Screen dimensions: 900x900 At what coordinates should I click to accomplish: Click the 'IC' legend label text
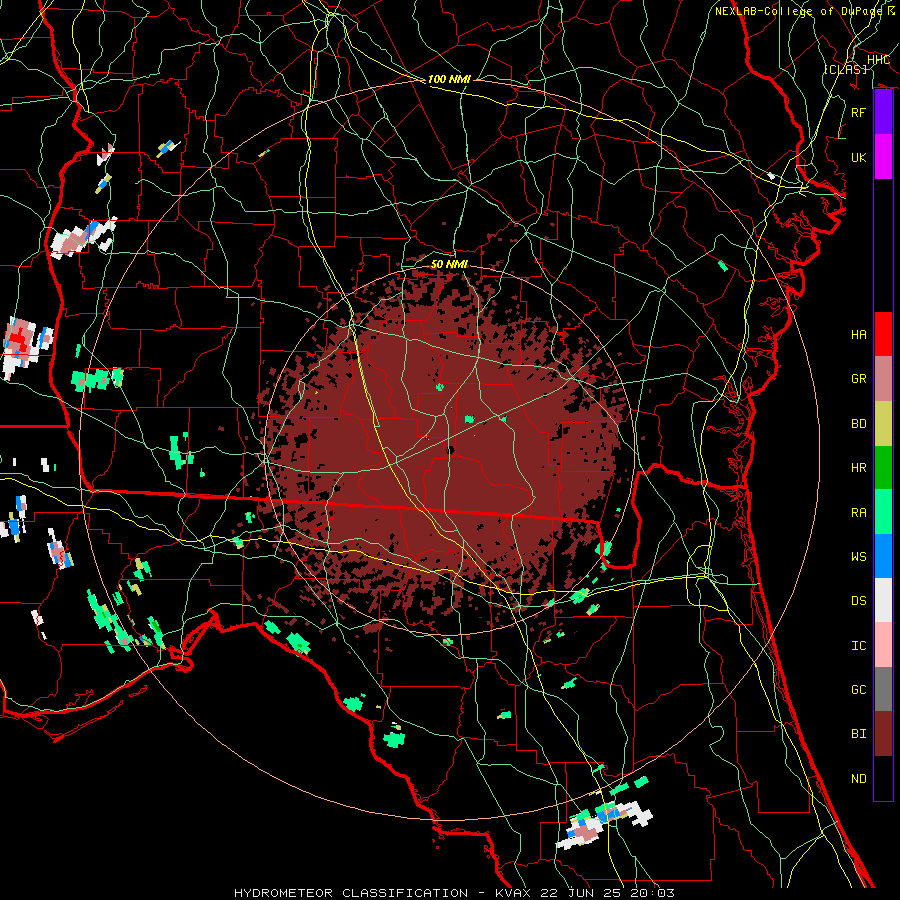[858, 645]
